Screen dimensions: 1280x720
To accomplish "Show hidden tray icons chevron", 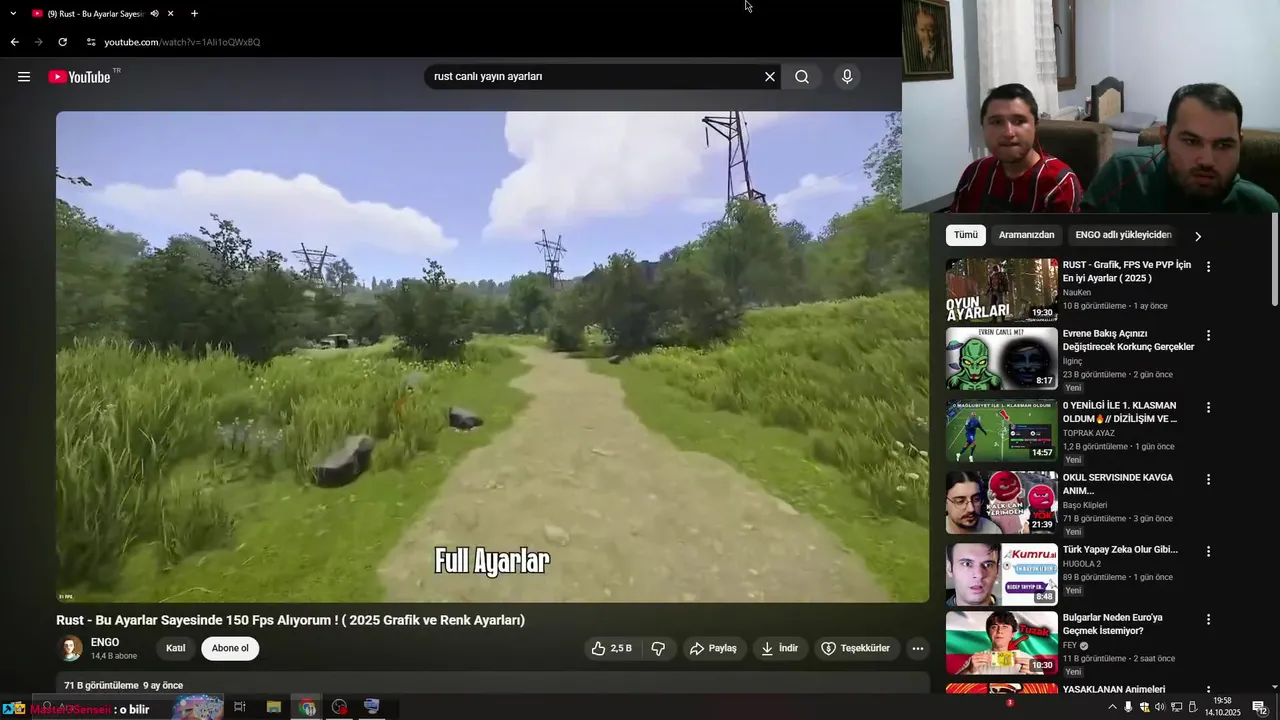I will coord(1112,707).
